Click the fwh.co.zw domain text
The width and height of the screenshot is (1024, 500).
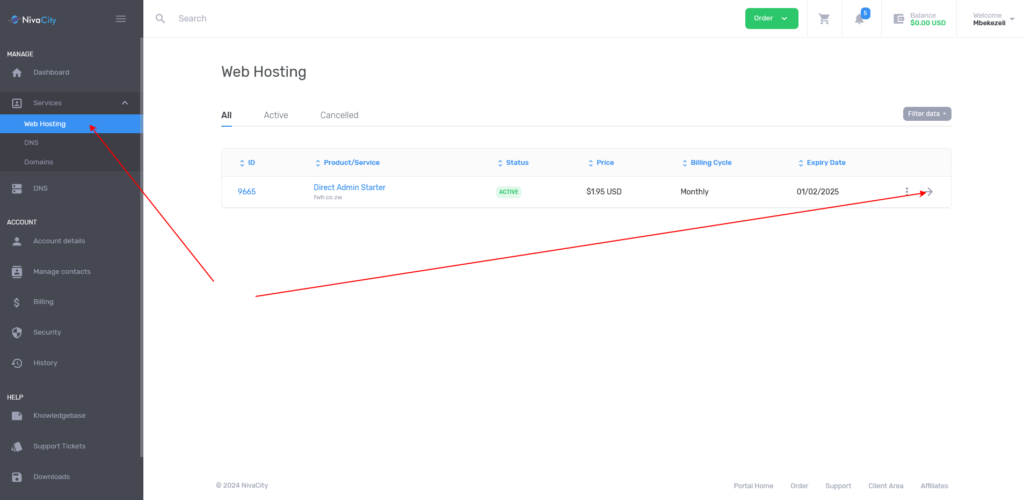coord(328,197)
